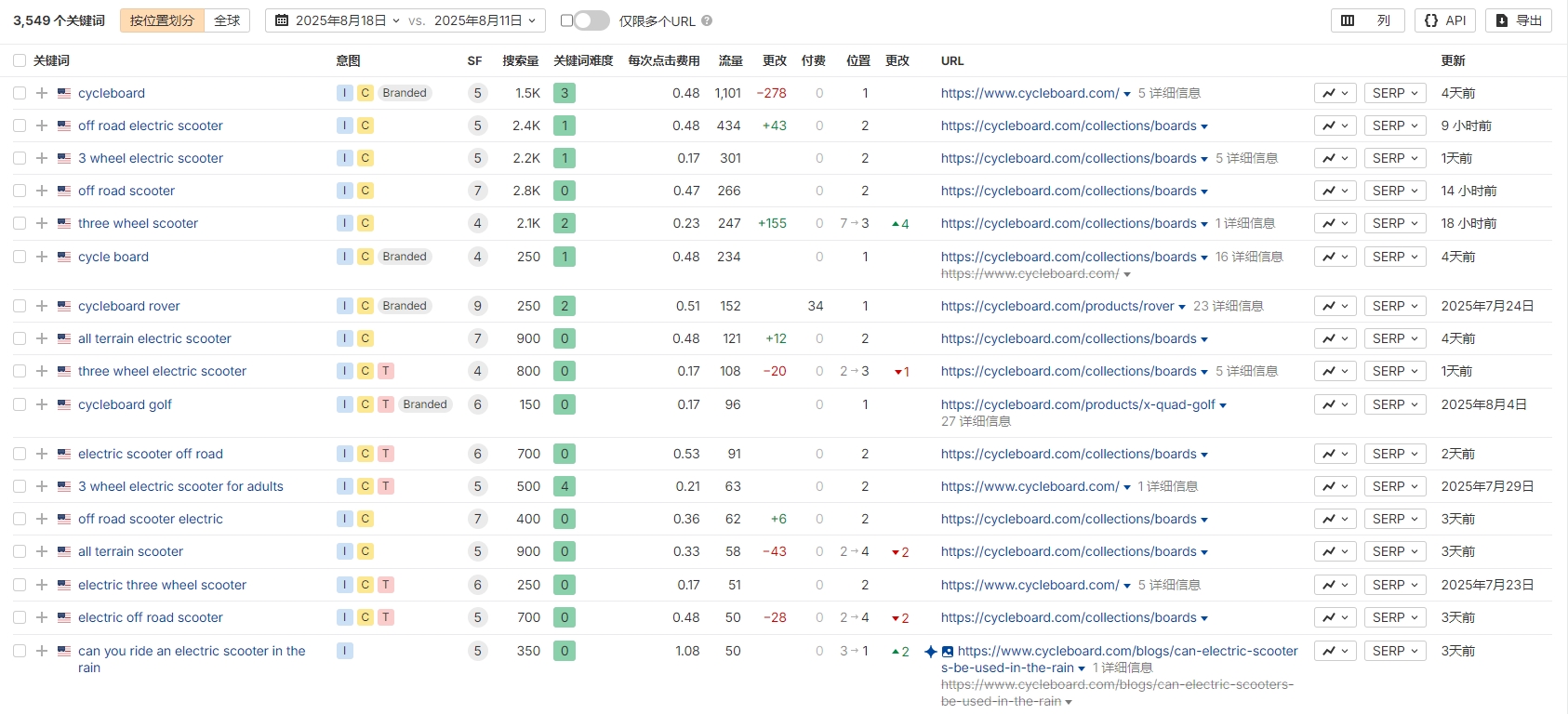
Task: Open the cycleboard.com/products/rover URL link
Action: tap(1056, 306)
